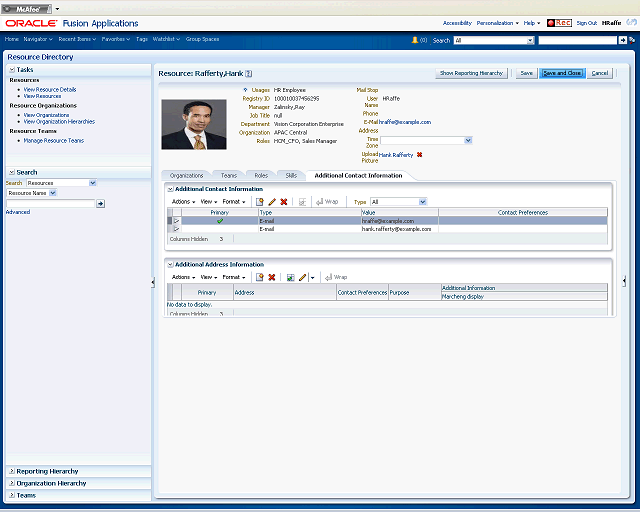Image resolution: width=640 pixels, height=512 pixels.
Task: Open McAfee toolbar dropdown arrow
Action: pos(57,9)
